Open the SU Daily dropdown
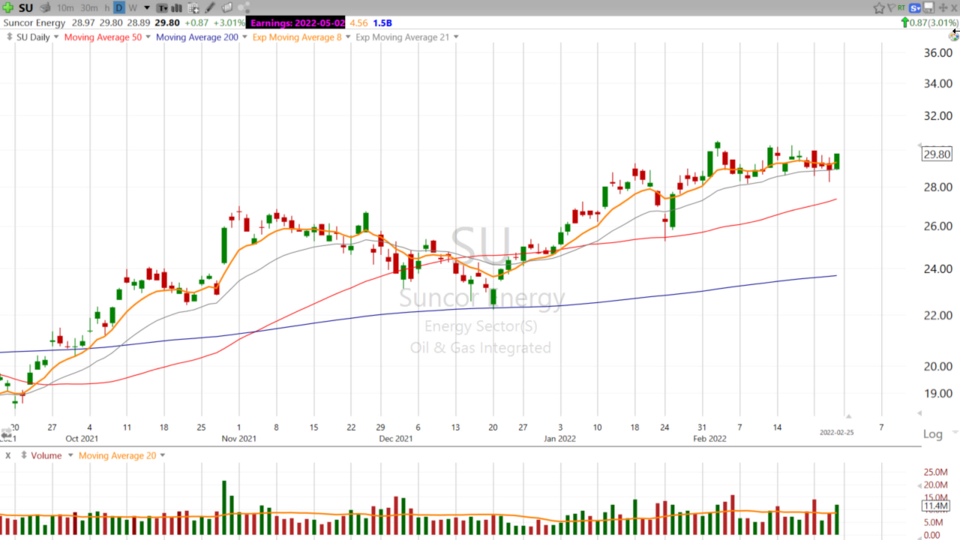 point(56,37)
